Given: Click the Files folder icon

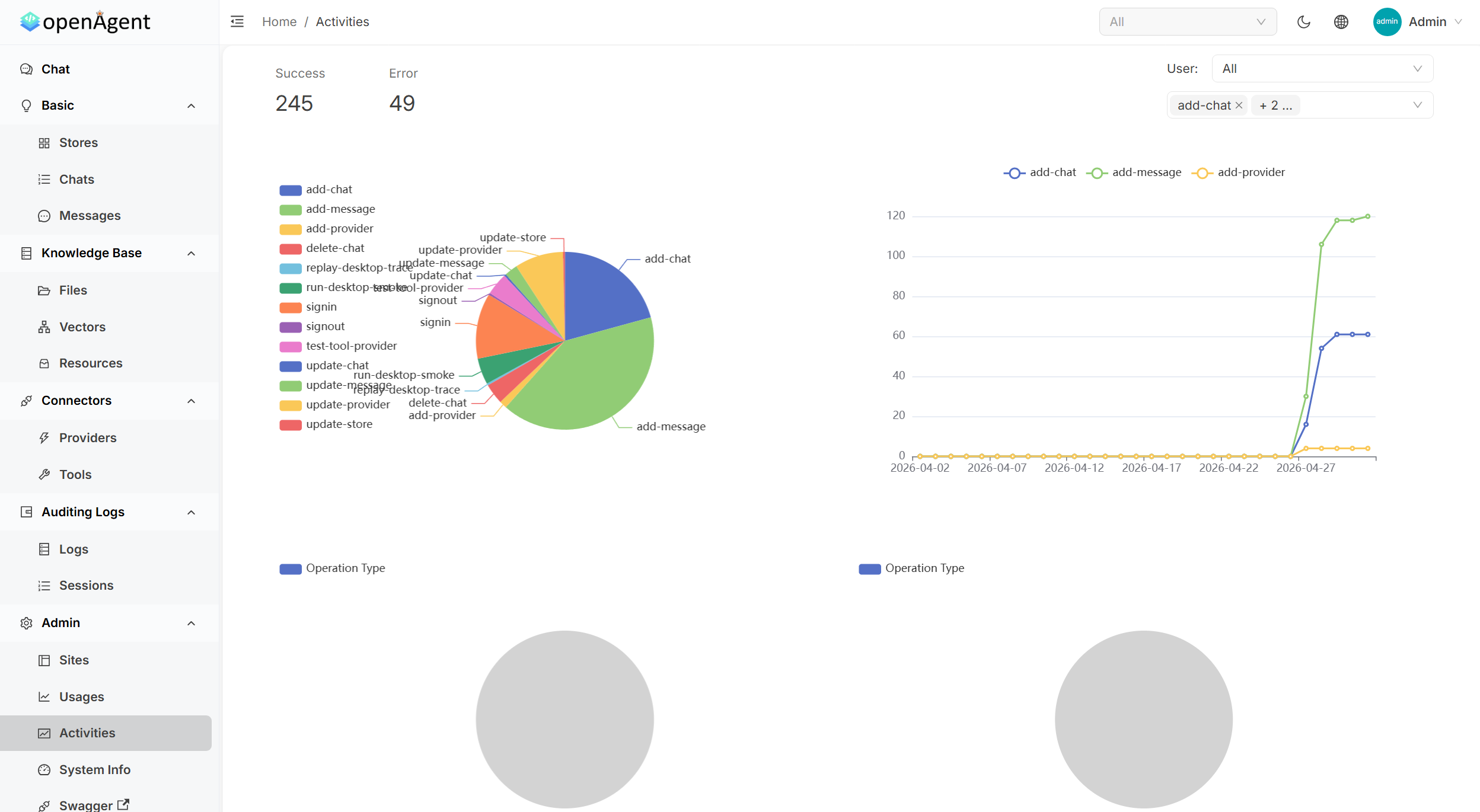Looking at the screenshot, I should [x=44, y=290].
